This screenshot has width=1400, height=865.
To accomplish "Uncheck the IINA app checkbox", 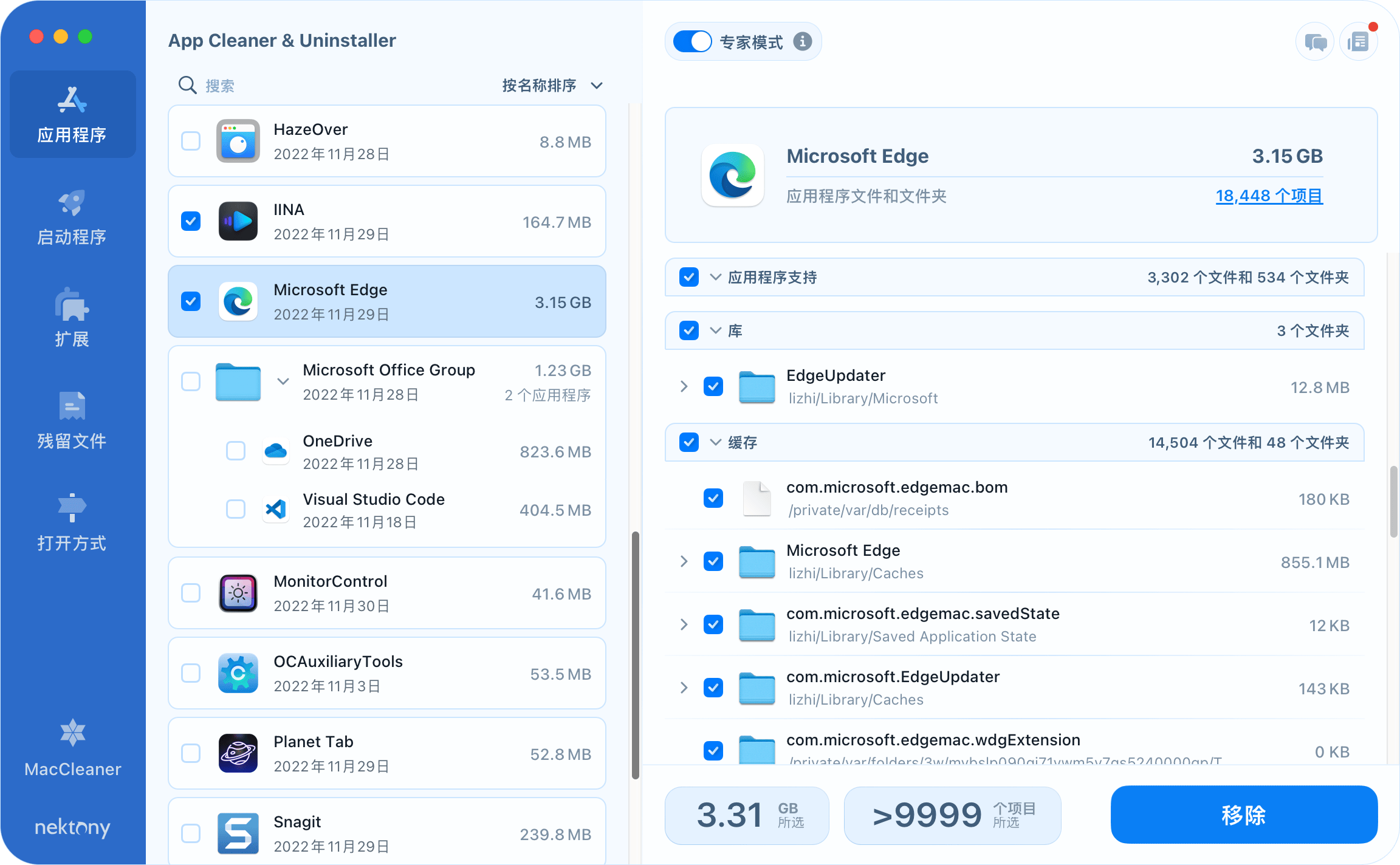I will (x=191, y=221).
